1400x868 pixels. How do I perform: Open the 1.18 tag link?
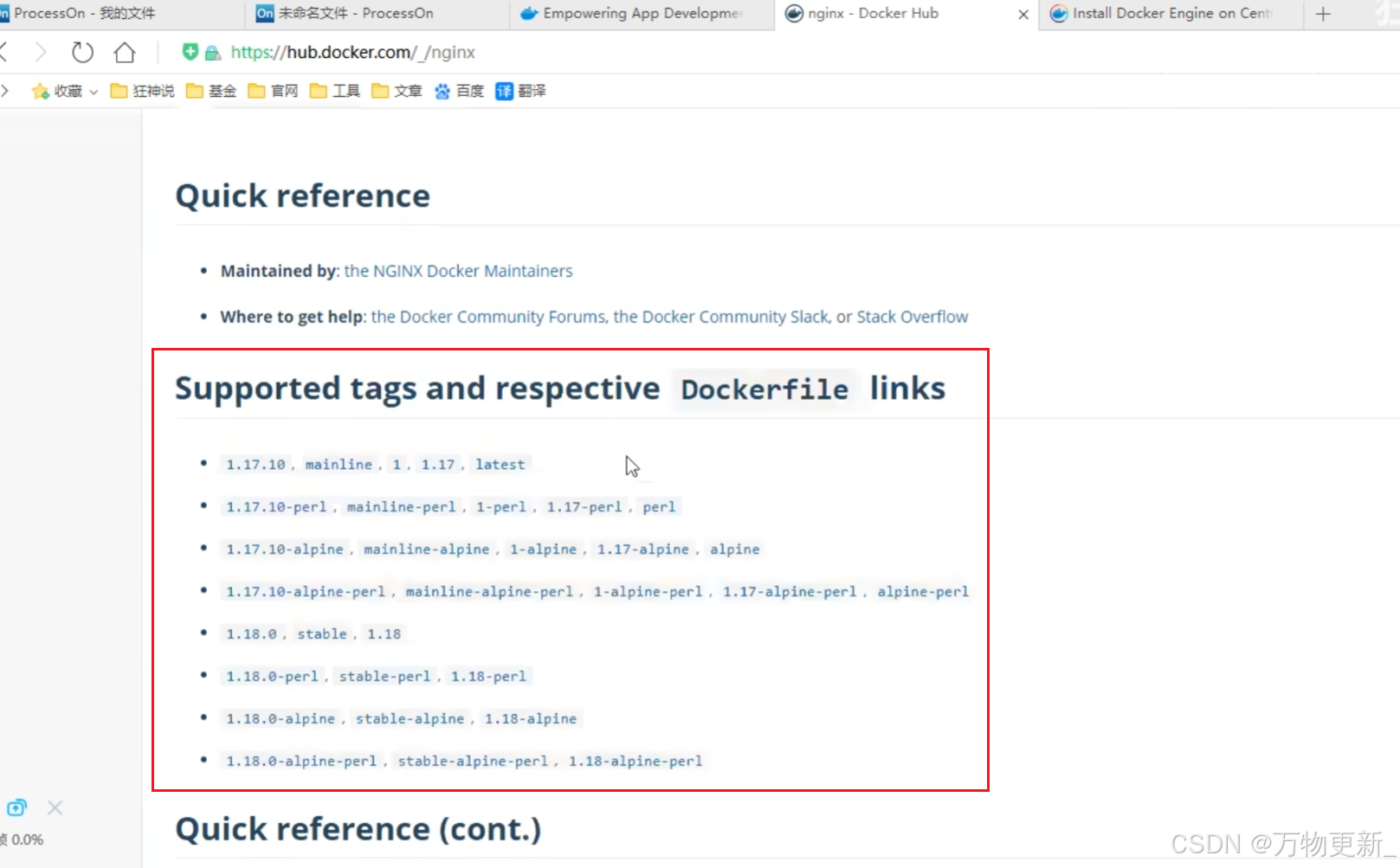384,634
